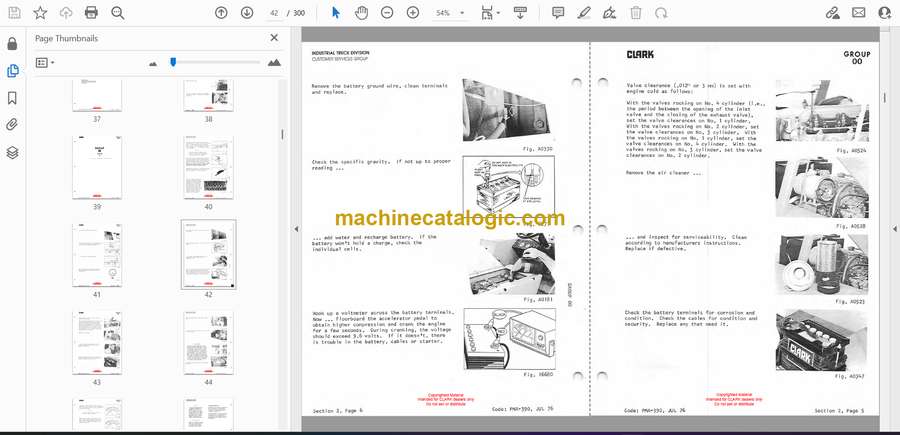Viewport: 900px width, 435px height.
Task: Click the zoom in plus button
Action: click(x=413, y=13)
